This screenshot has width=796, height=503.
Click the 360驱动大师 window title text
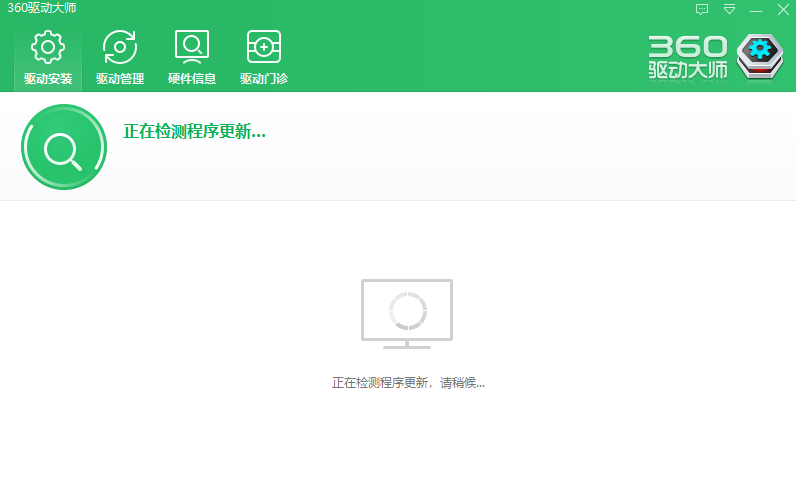point(42,8)
